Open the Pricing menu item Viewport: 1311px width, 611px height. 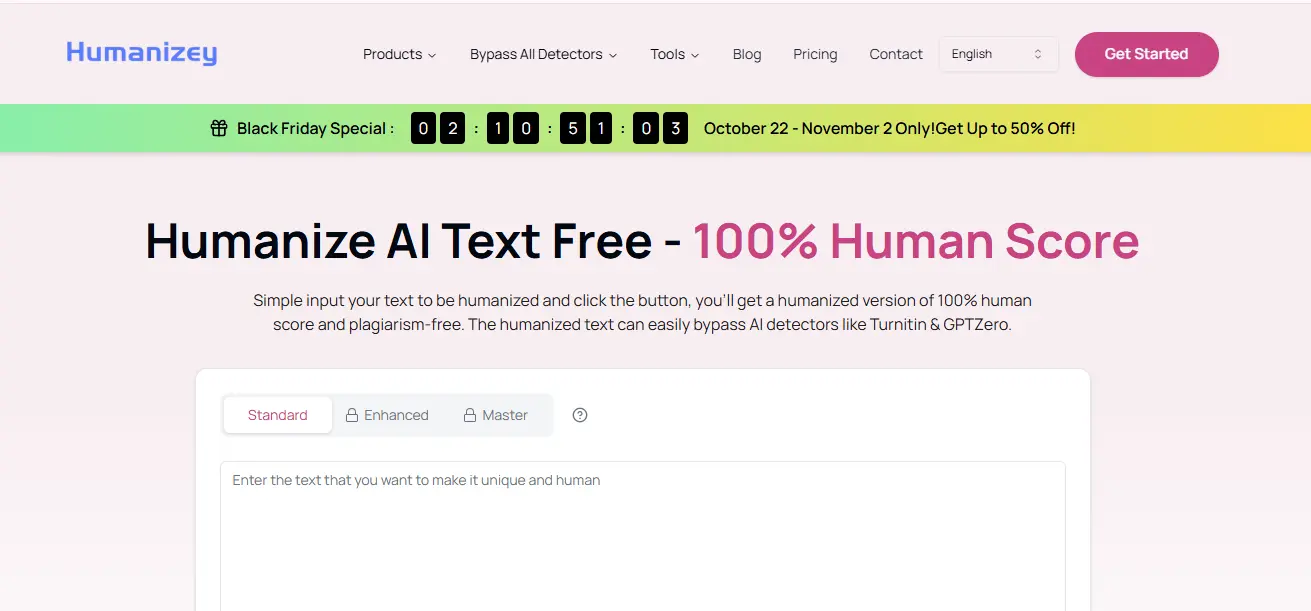pyautogui.click(x=814, y=54)
